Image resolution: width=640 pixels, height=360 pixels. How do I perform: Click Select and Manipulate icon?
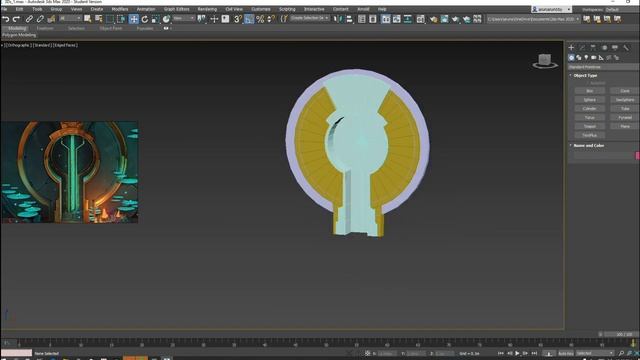click(214, 19)
